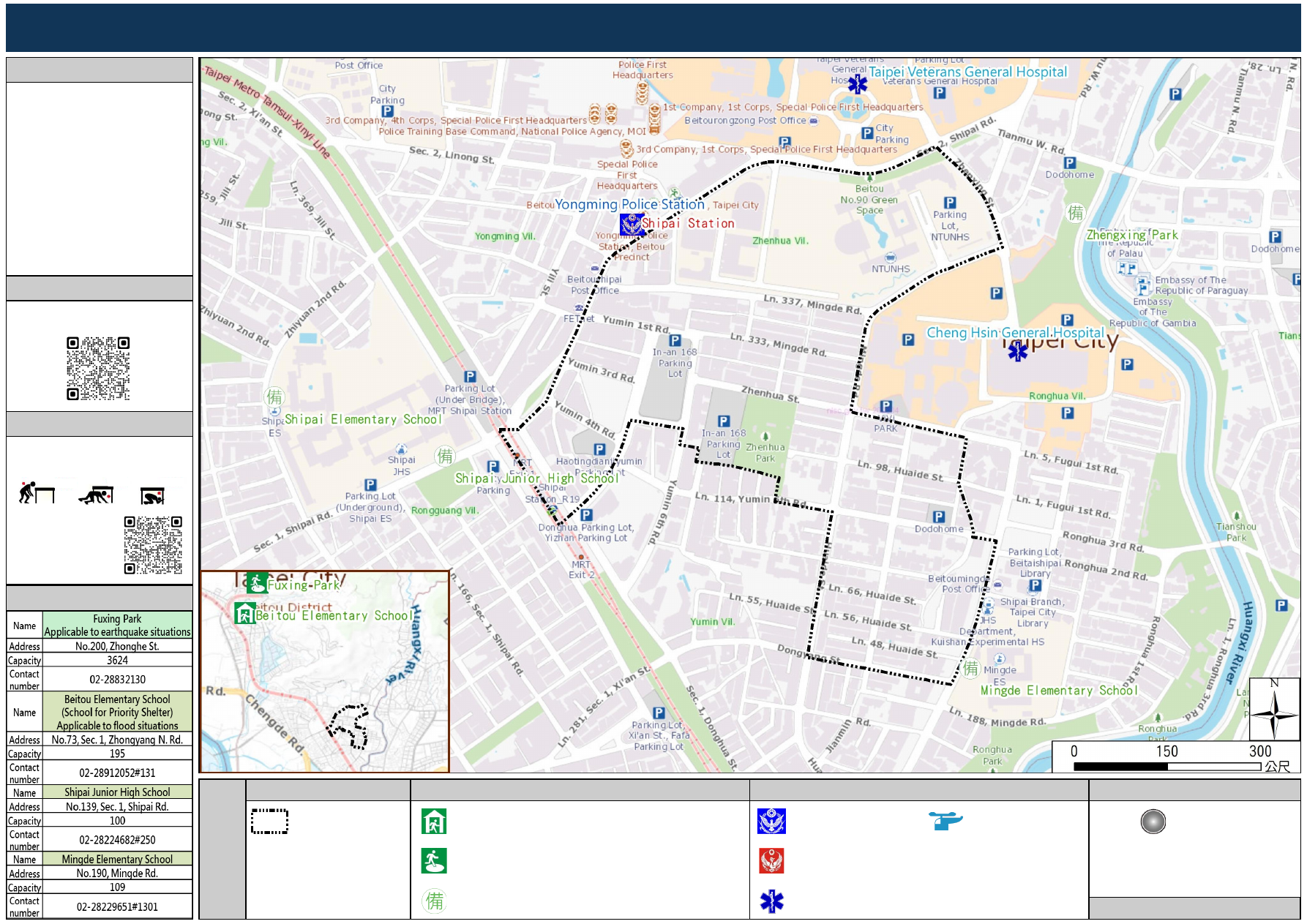The width and height of the screenshot is (1307, 924).
Task: Click the Fuxing Park outdoor shelter icon in inset
Action: tap(256, 583)
